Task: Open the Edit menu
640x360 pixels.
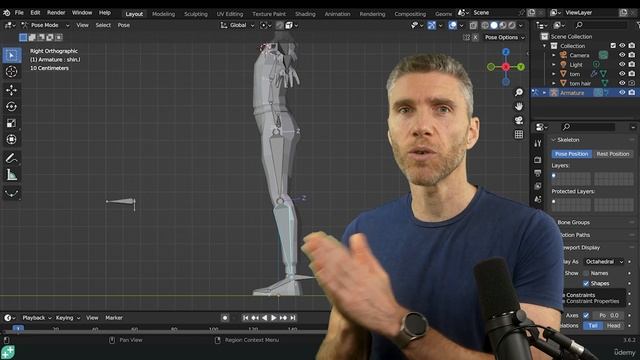Action: point(36,13)
